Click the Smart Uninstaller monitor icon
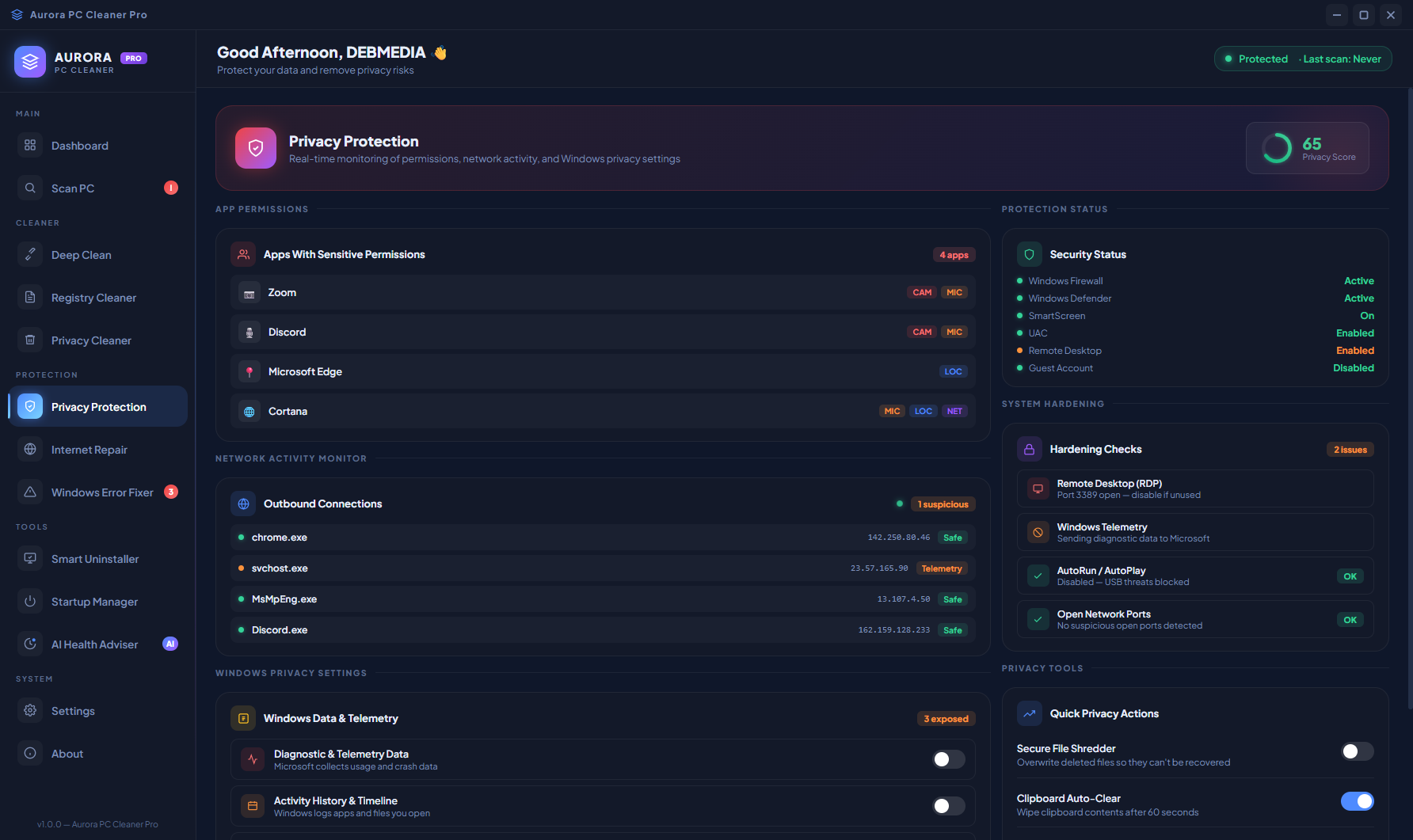Image resolution: width=1413 pixels, height=840 pixels. (30, 559)
